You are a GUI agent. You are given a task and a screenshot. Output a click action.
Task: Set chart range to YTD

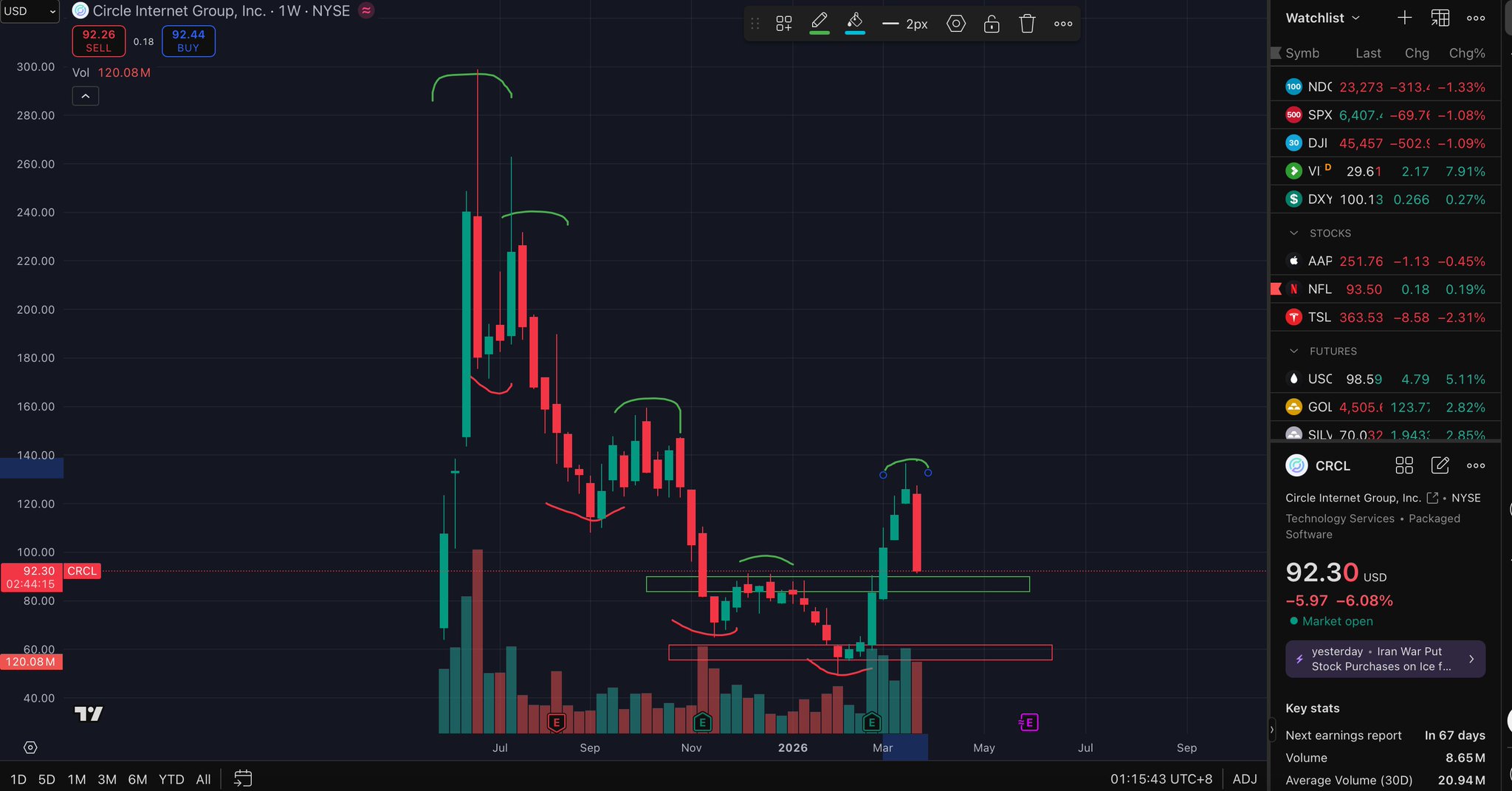tap(171, 779)
